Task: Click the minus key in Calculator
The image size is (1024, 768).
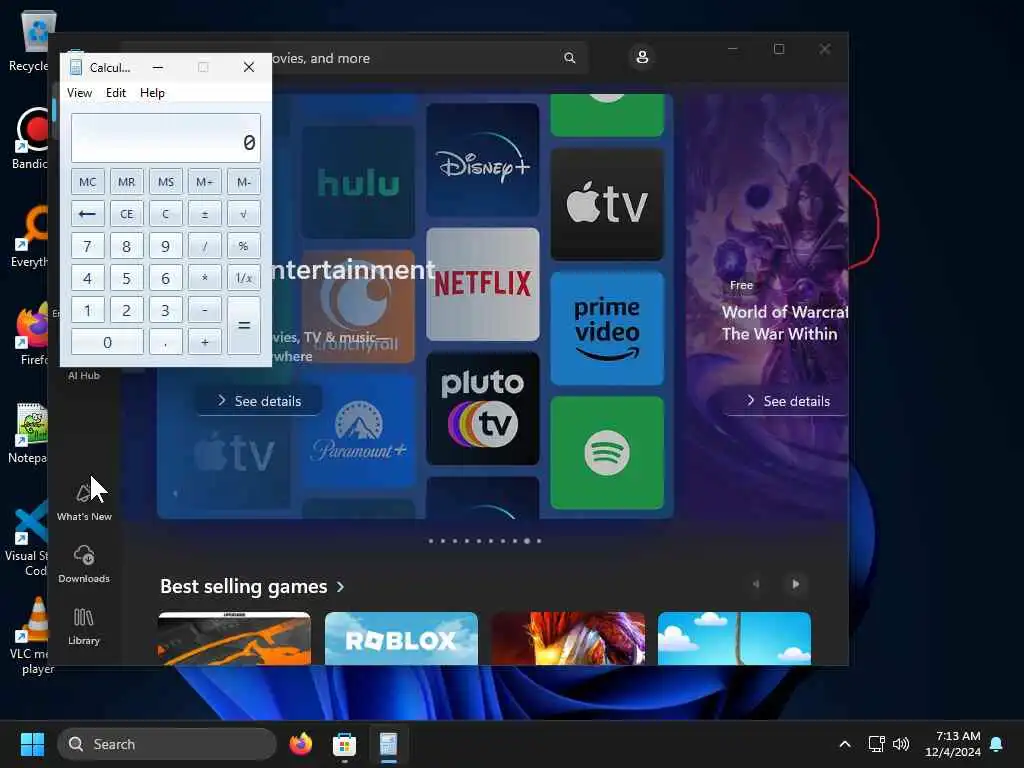Action: 204,310
